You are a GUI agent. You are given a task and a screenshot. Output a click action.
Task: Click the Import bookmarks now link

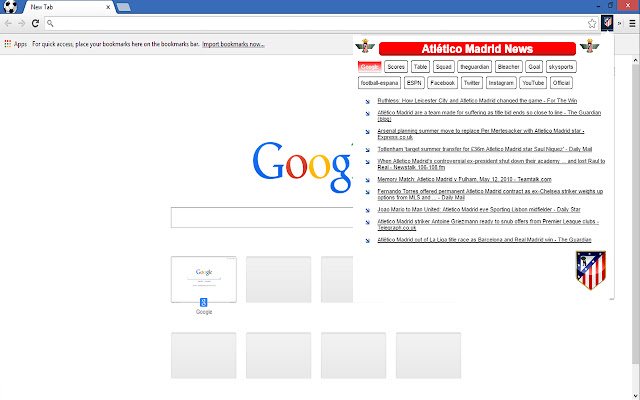[233, 44]
